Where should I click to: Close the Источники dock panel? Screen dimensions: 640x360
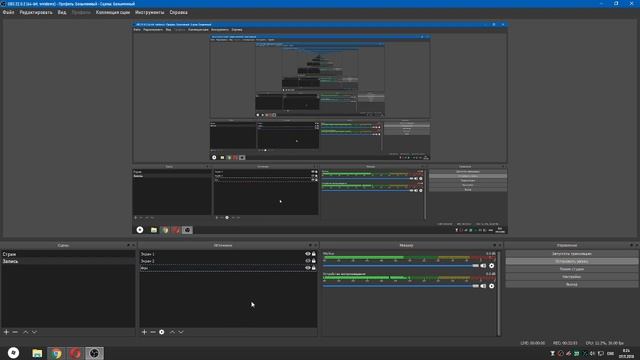pos(316,245)
